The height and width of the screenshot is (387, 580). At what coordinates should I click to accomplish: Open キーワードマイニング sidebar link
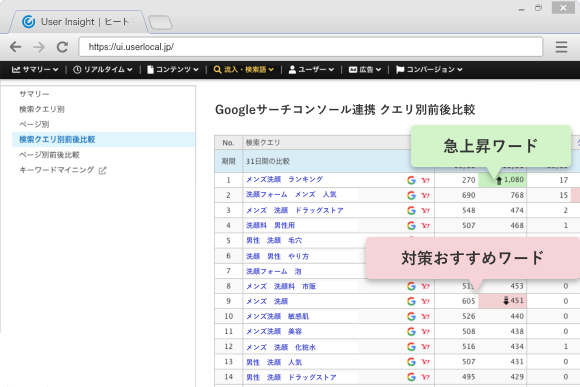(x=57, y=170)
